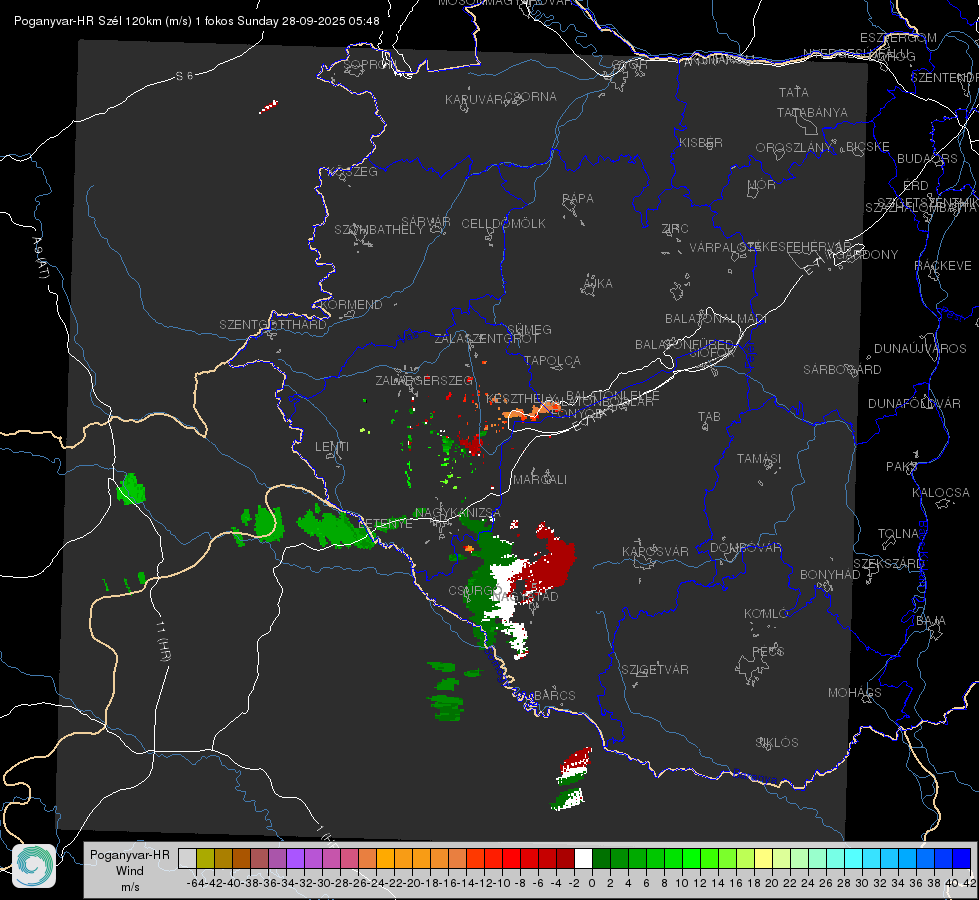Click the DOMBOVAR label
This screenshot has height=900, width=979.
(745, 548)
